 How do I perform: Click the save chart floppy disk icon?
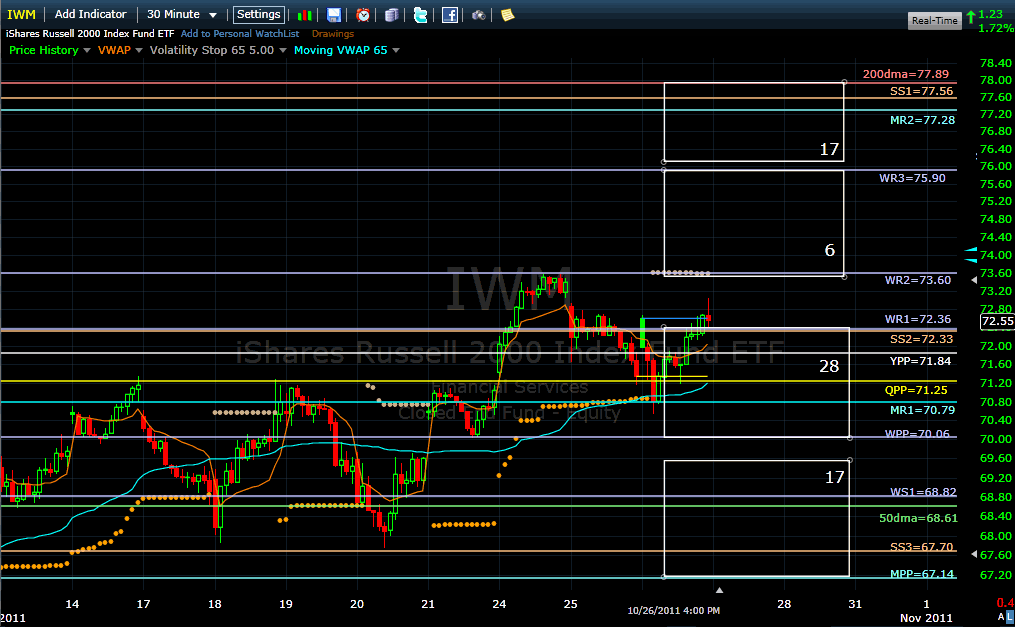pyautogui.click(x=333, y=15)
